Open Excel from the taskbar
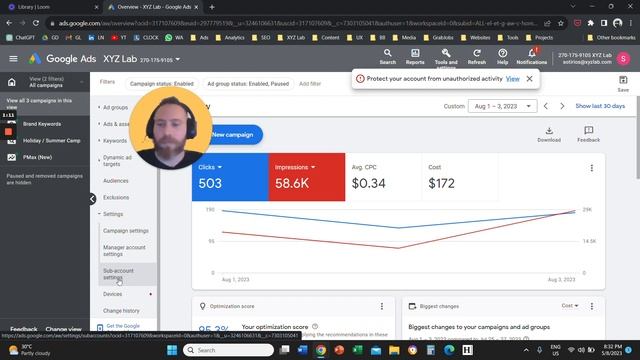The width and height of the screenshot is (640, 360). (357, 350)
